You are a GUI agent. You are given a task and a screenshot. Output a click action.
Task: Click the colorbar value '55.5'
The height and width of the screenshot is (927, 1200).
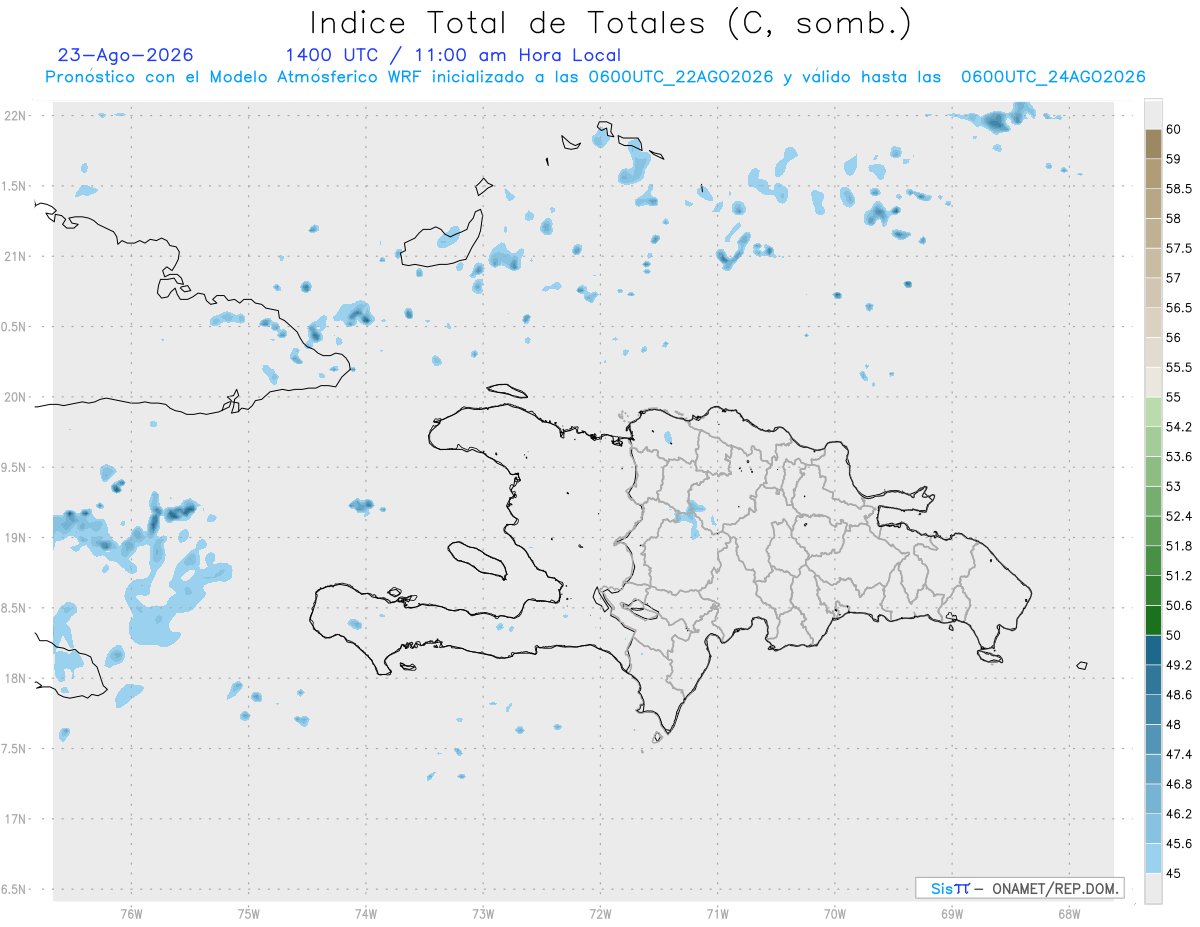pos(1178,368)
